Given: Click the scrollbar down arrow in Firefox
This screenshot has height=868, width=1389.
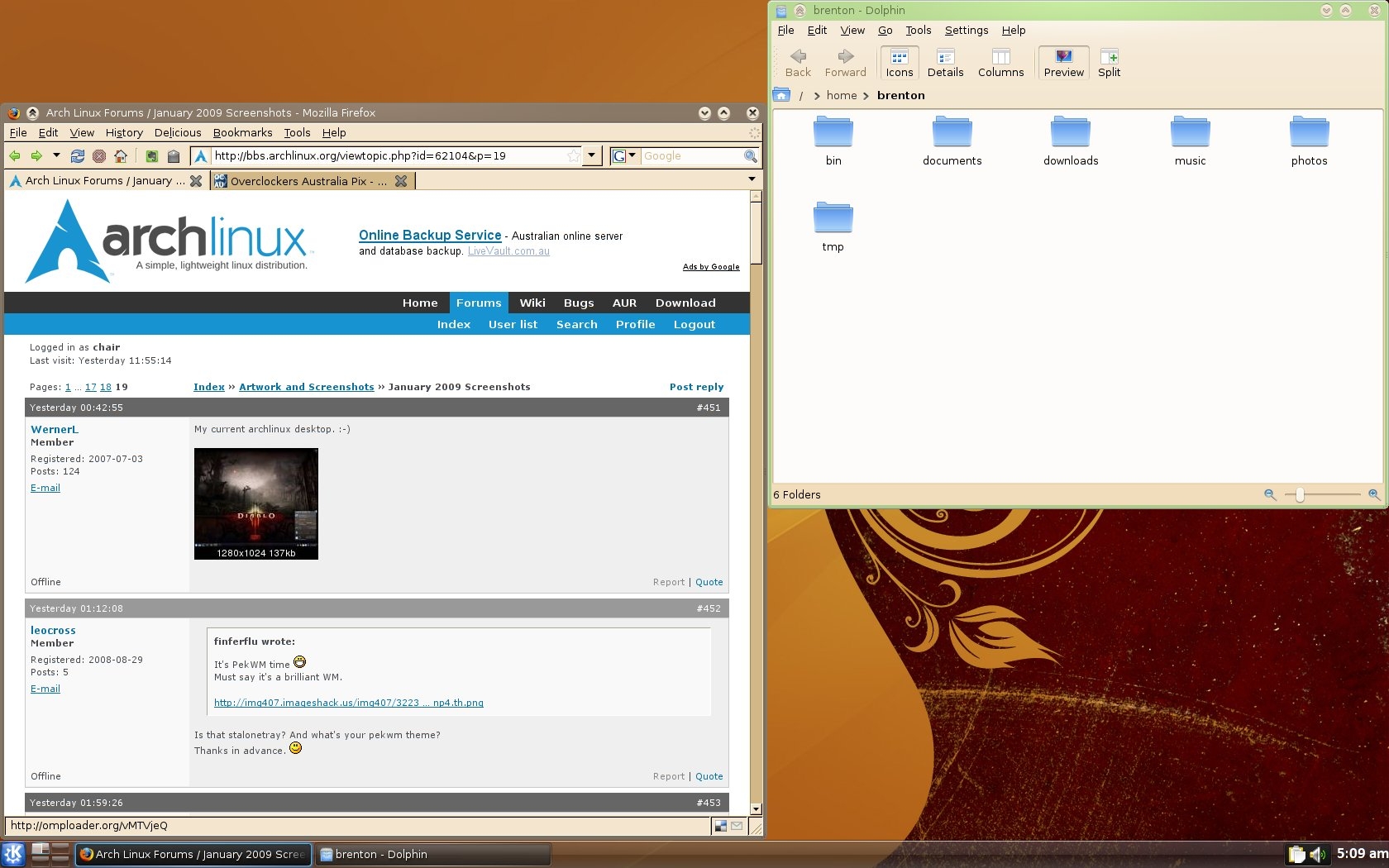Looking at the screenshot, I should (756, 808).
